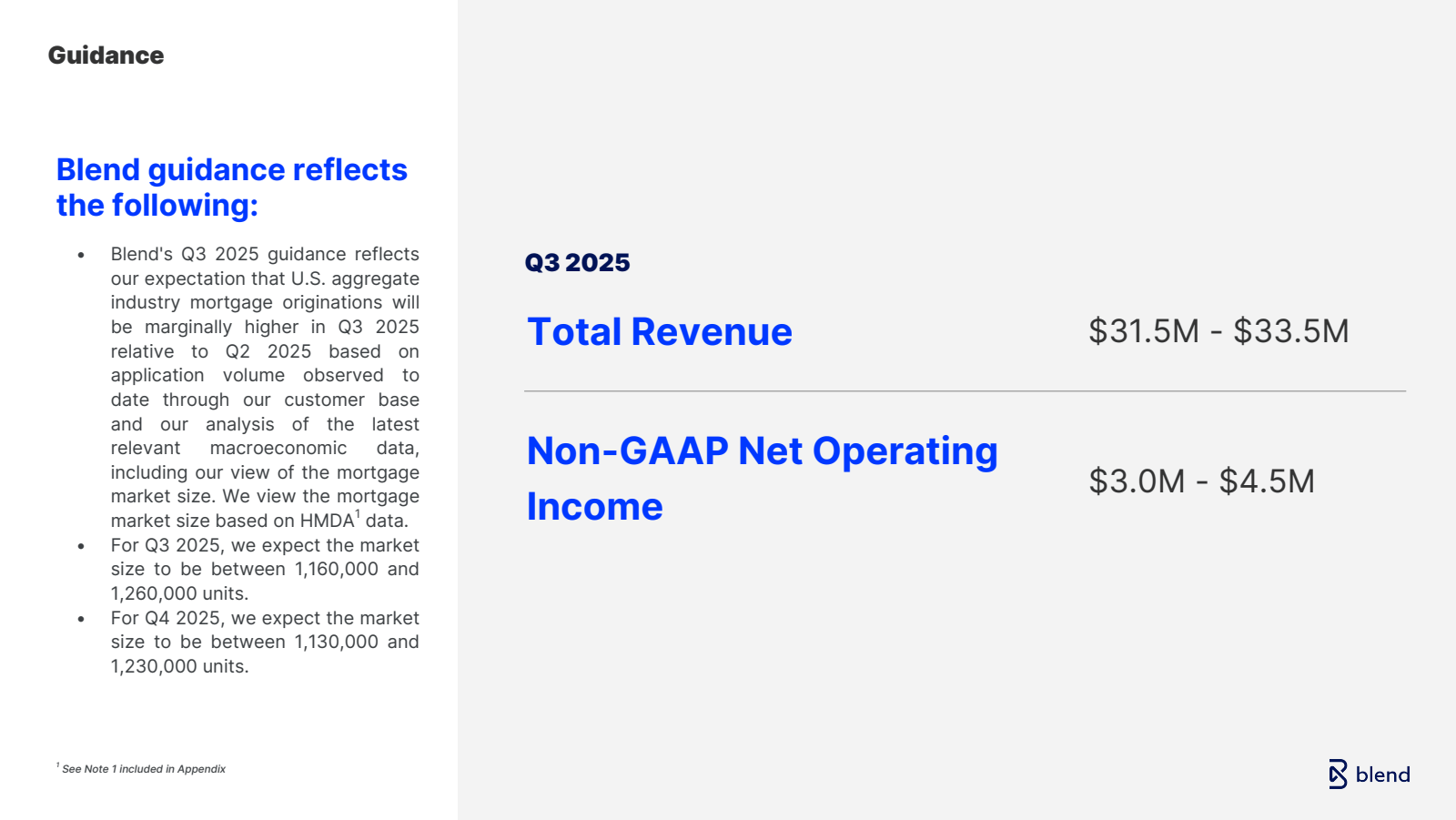Click the Blend guidance reflects heading
The width and height of the screenshot is (1456, 820).
coord(232,187)
